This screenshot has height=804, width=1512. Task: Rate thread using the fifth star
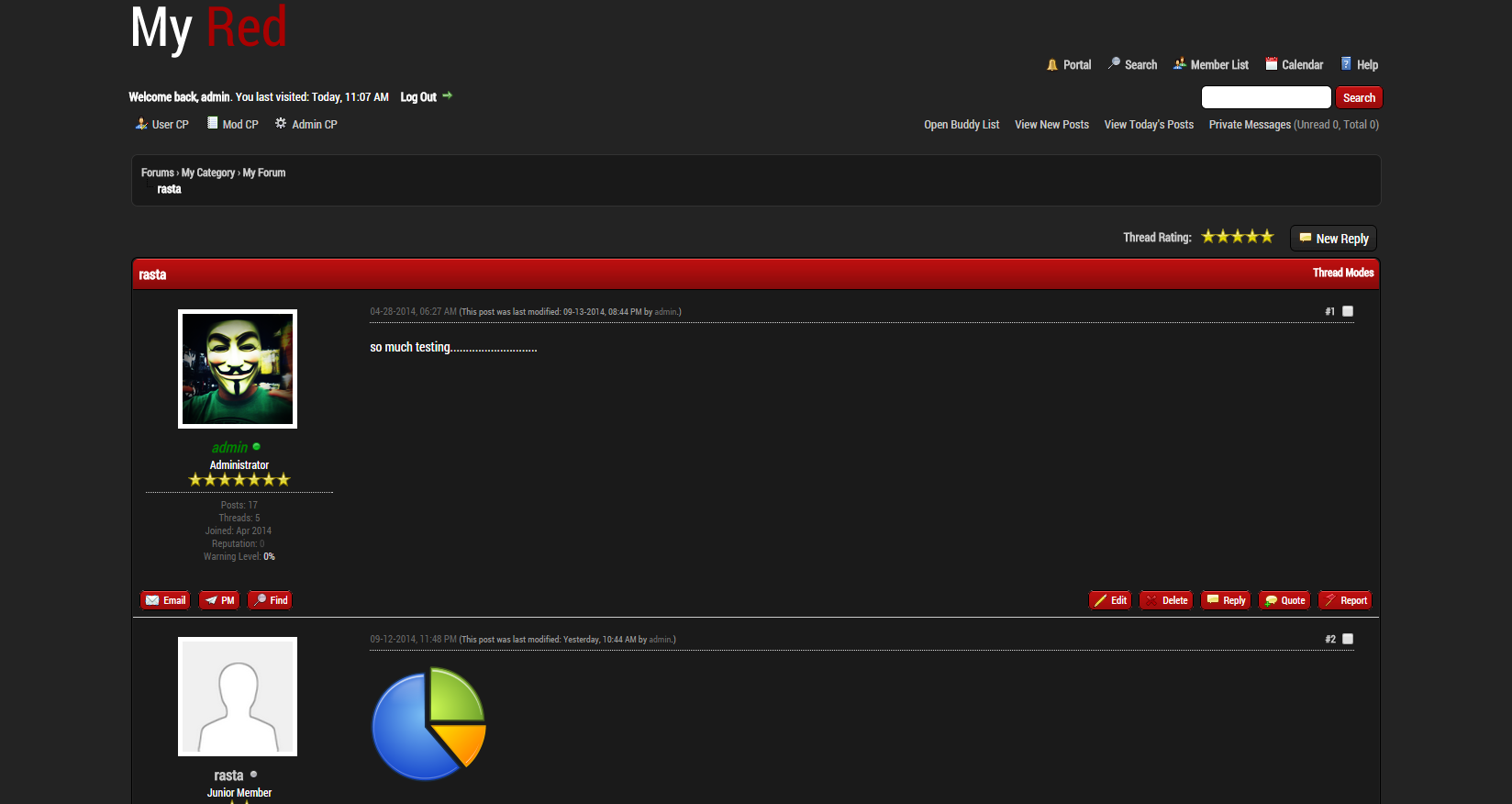pyautogui.click(x=1267, y=237)
